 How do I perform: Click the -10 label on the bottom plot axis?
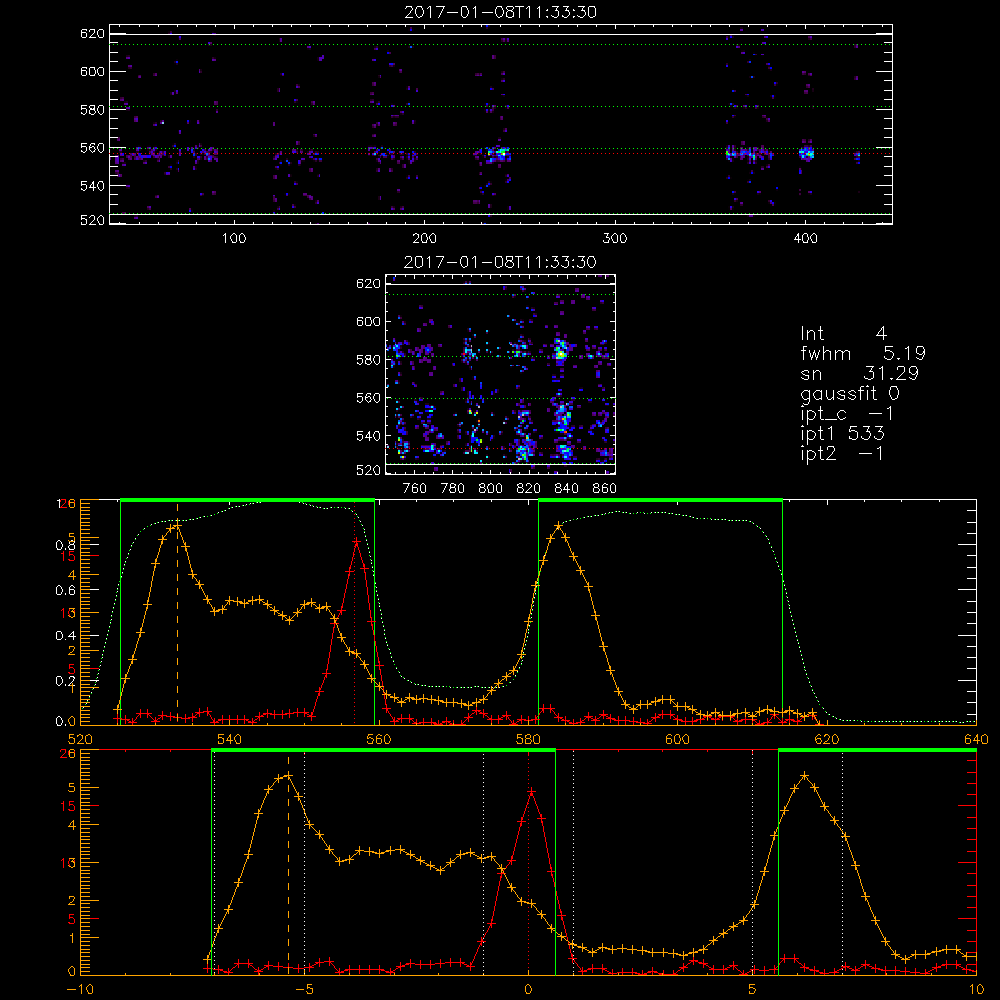(x=80, y=989)
